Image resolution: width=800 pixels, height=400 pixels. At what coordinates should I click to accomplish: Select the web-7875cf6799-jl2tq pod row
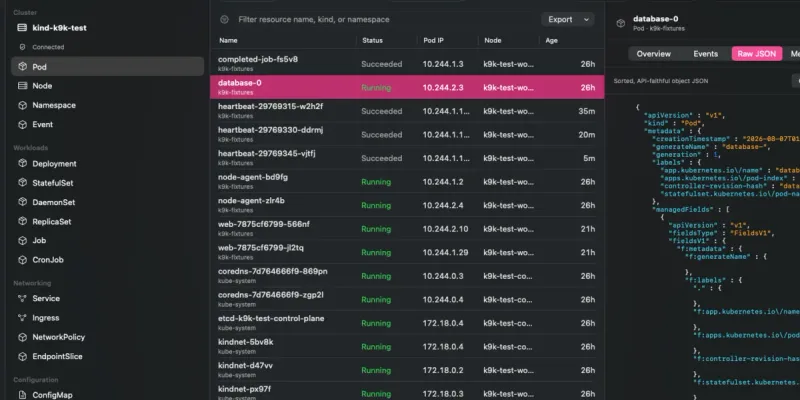(x=407, y=252)
